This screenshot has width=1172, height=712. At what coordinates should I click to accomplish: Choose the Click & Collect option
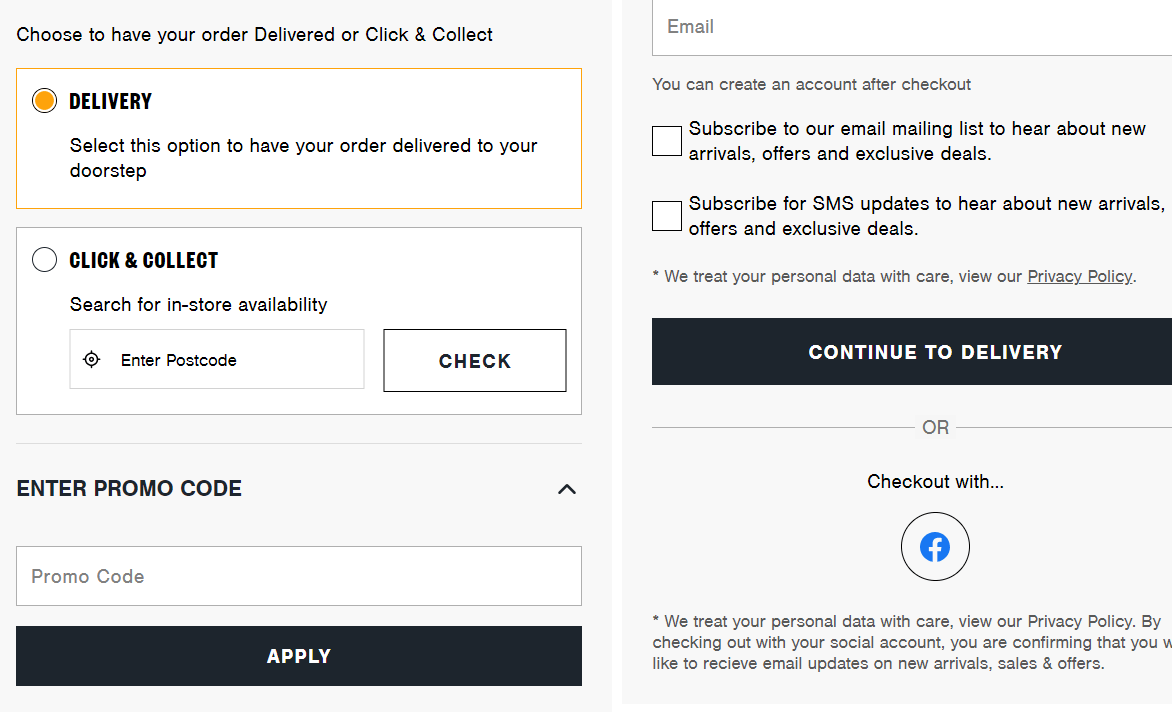click(x=44, y=259)
